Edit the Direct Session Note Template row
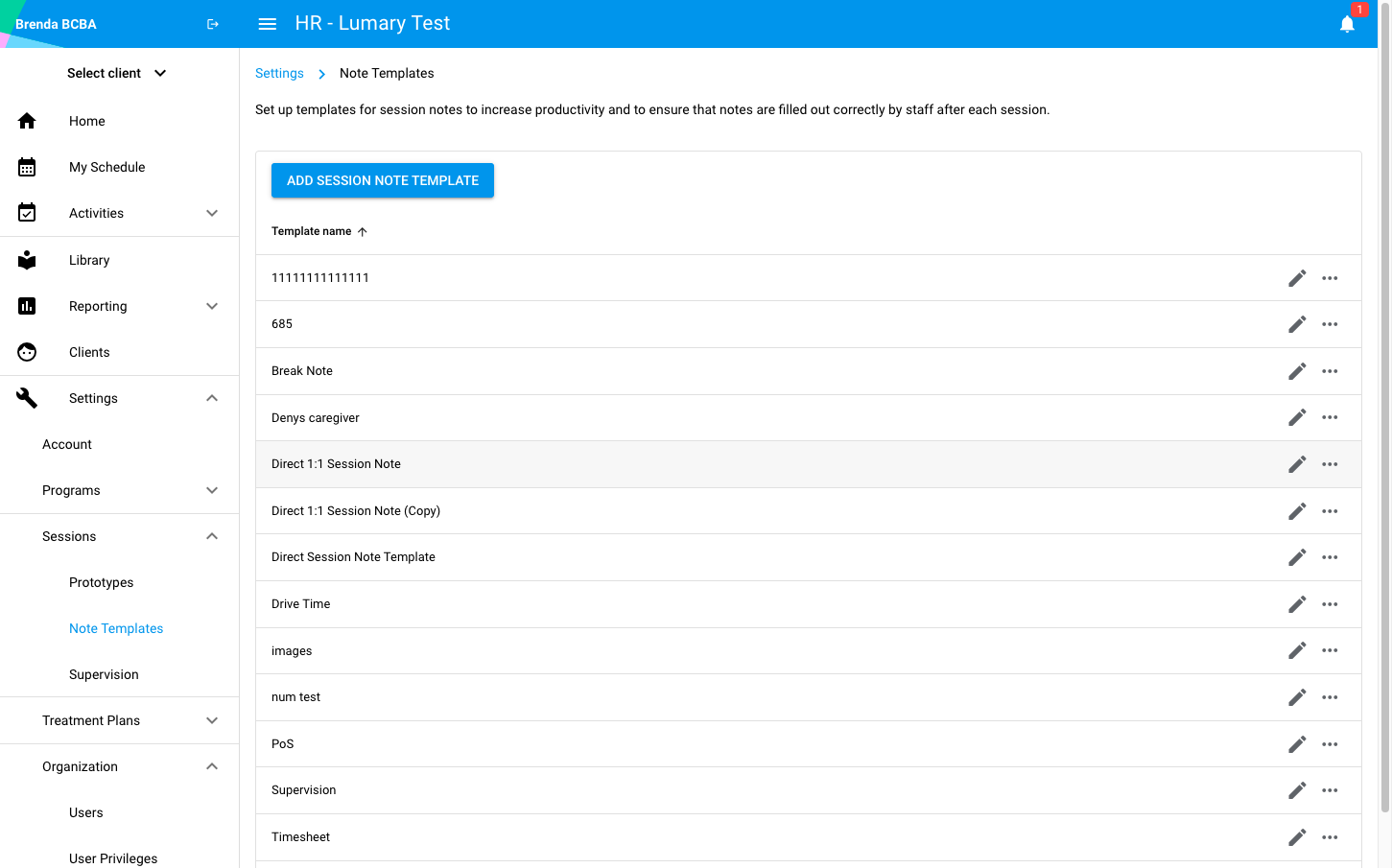1392x868 pixels. click(1297, 557)
